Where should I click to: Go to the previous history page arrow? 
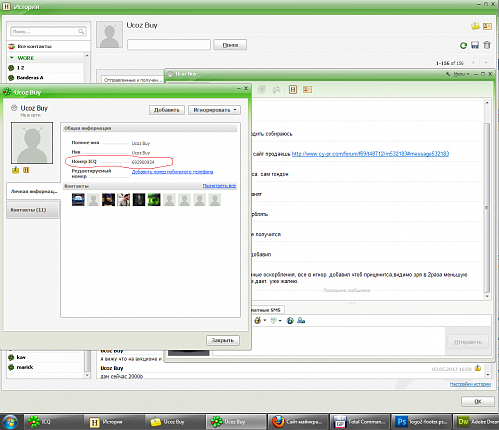coord(473,62)
